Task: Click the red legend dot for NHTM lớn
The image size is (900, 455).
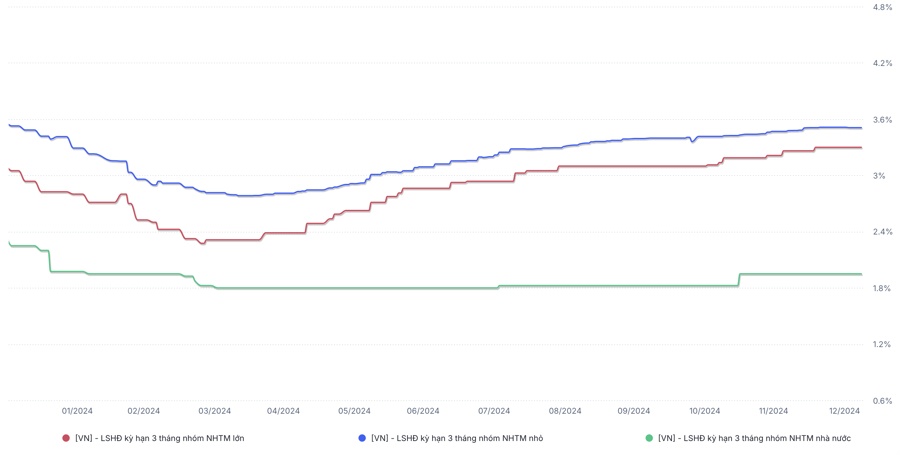Action: [x=66, y=438]
